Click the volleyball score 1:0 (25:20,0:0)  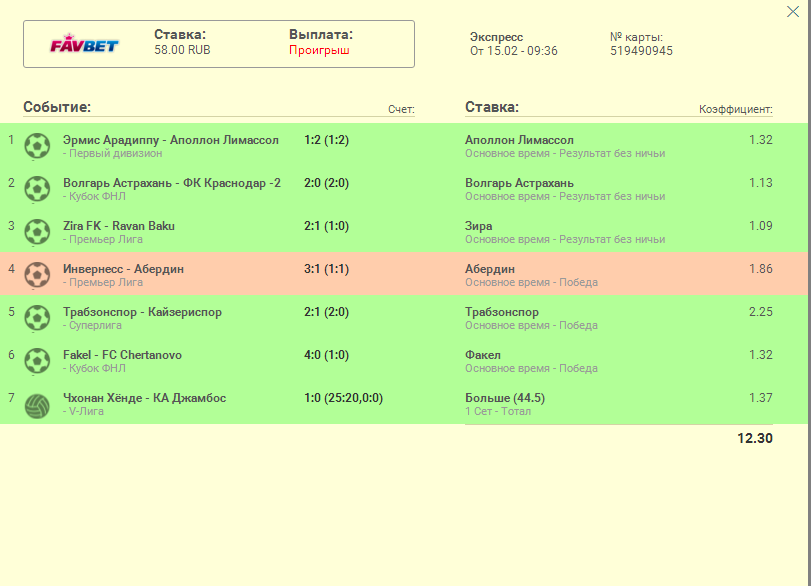[343, 398]
